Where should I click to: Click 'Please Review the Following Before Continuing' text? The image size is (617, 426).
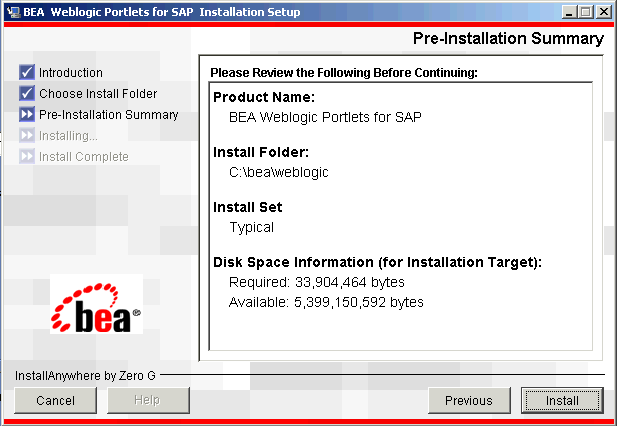pyautogui.click(x=344, y=73)
